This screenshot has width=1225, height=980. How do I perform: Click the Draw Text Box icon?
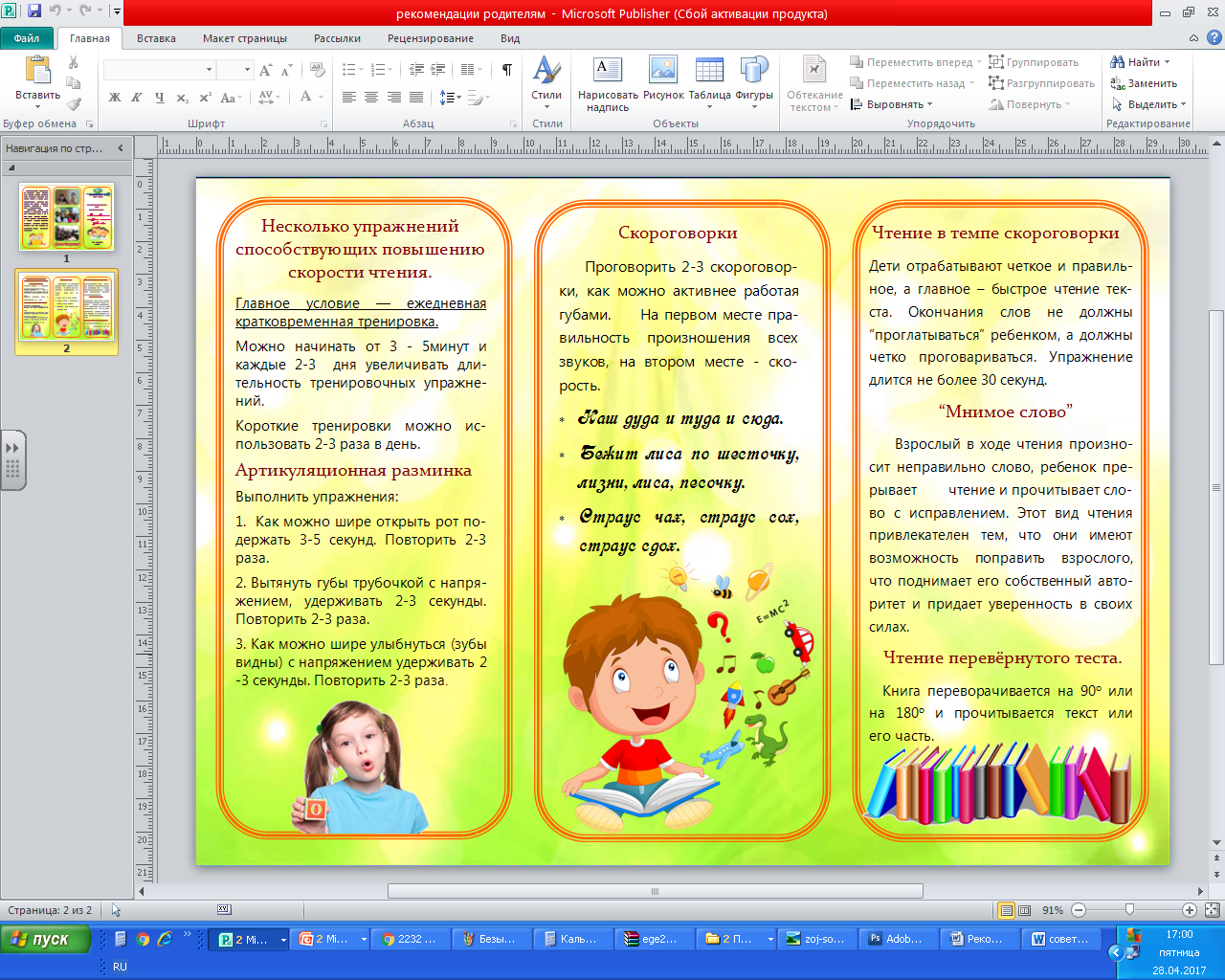coord(608,72)
